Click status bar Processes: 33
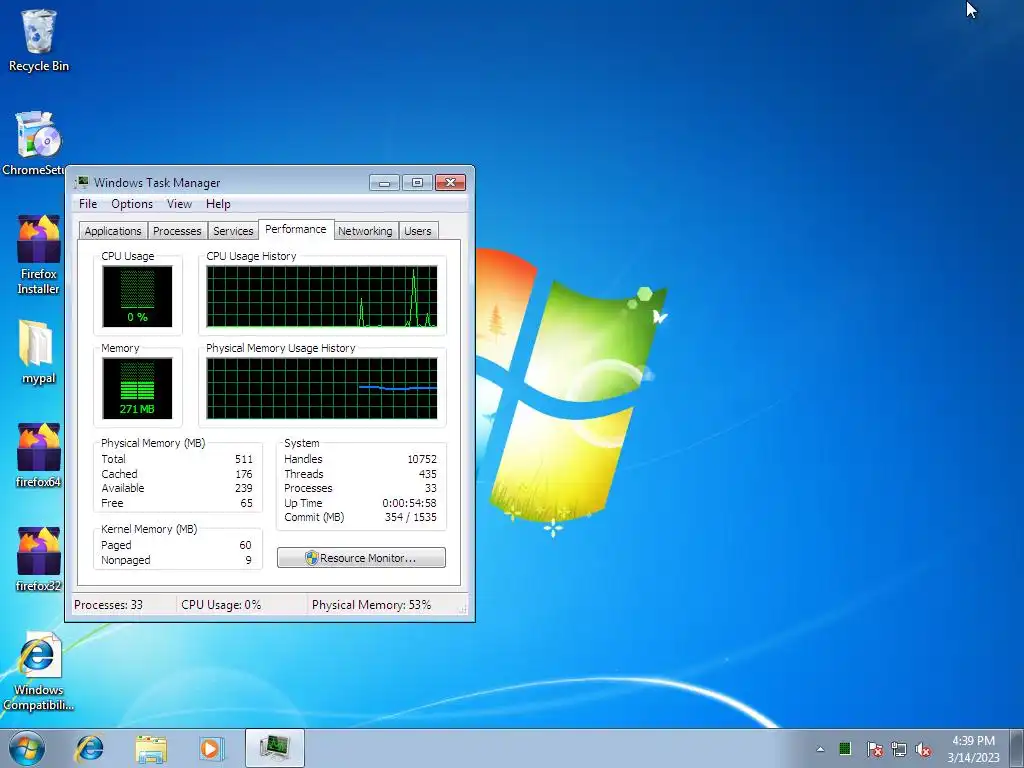Viewport: 1024px width, 768px height. tap(108, 605)
